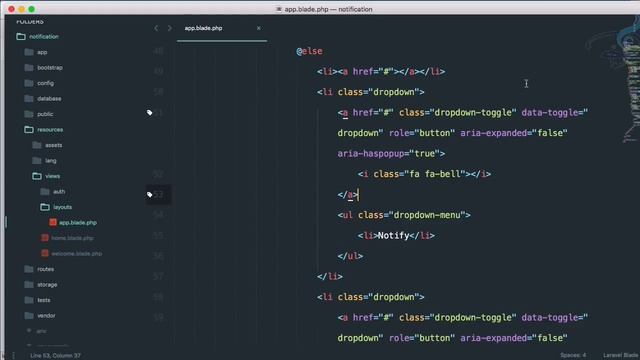
Task: Expand the app folder icon
Action: click(x=29, y=52)
